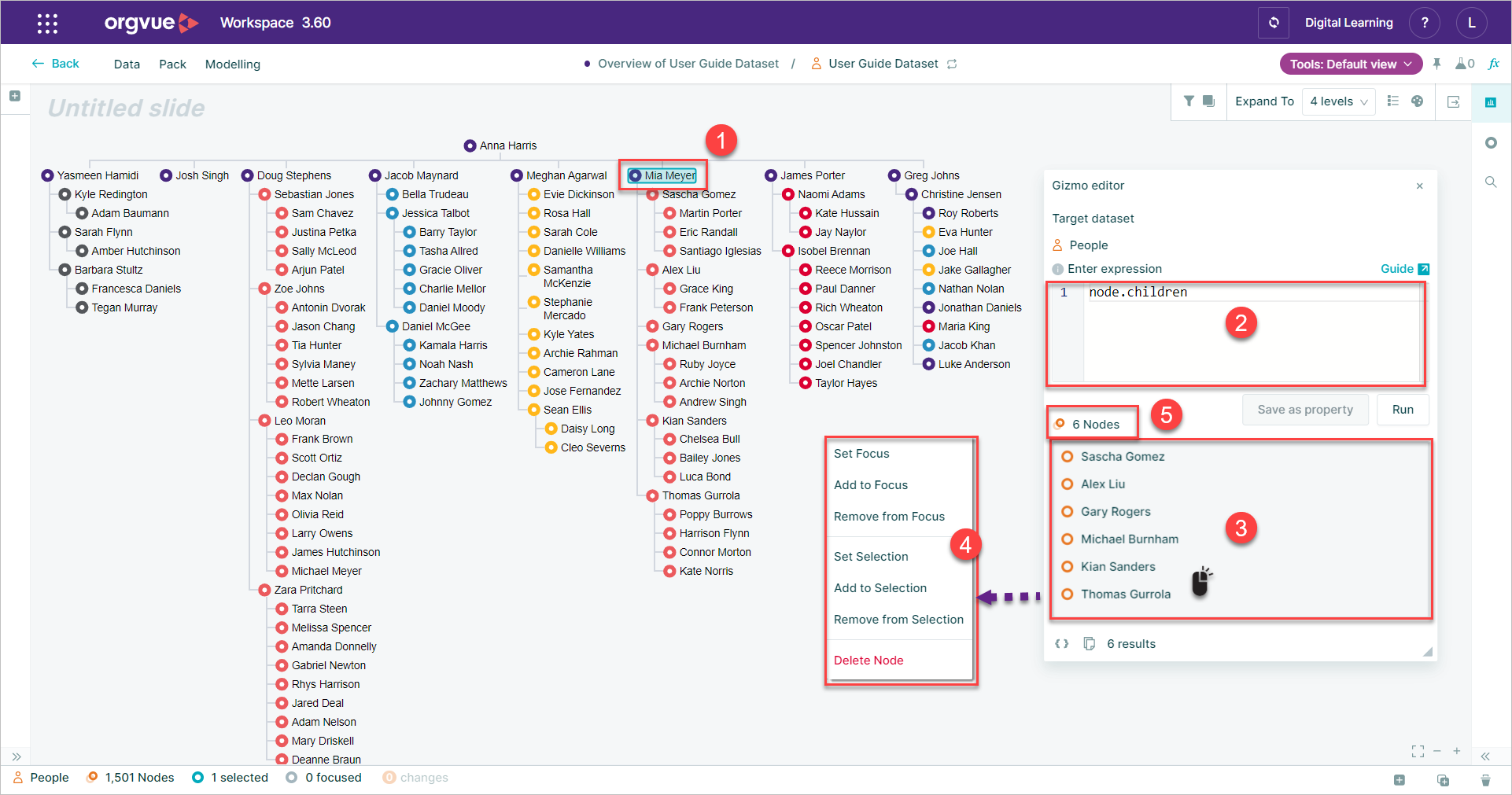1512x795 pixels.
Task: Click the help question mark icon
Action: (x=1425, y=23)
